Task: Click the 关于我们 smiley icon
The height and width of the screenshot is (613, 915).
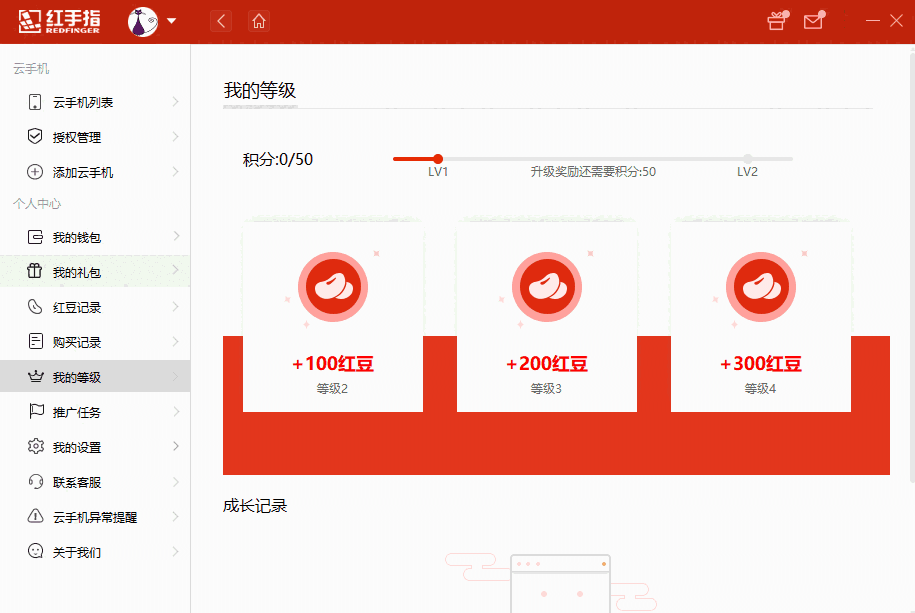Action: pyautogui.click(x=35, y=551)
